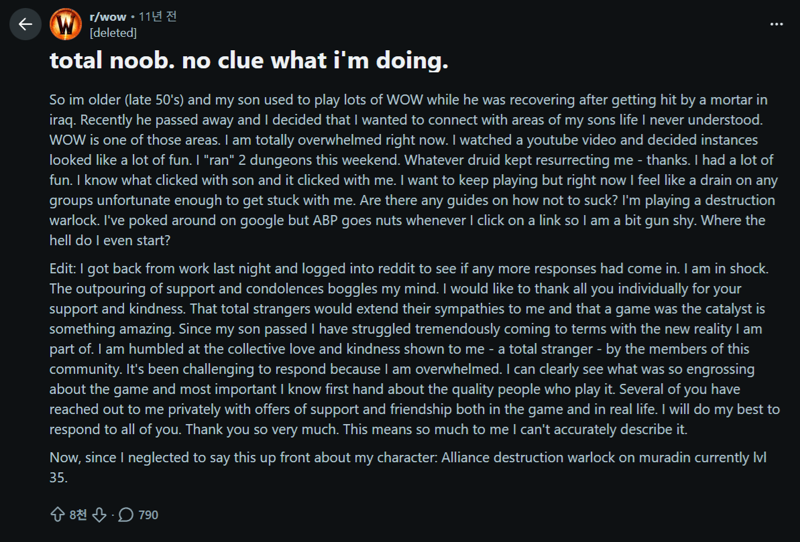This screenshot has width=800, height=542.
Task: Click the first paragraph starting "So im older"
Action: click(x=400, y=169)
